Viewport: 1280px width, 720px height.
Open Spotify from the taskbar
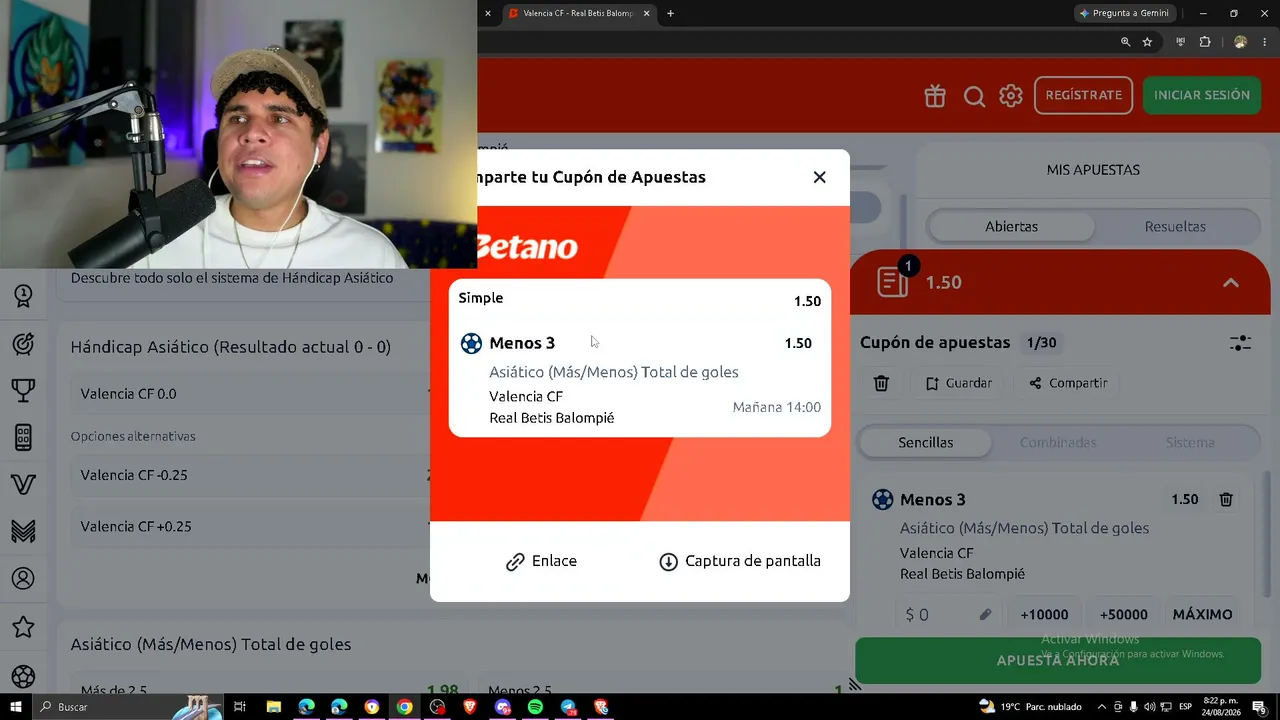535,707
